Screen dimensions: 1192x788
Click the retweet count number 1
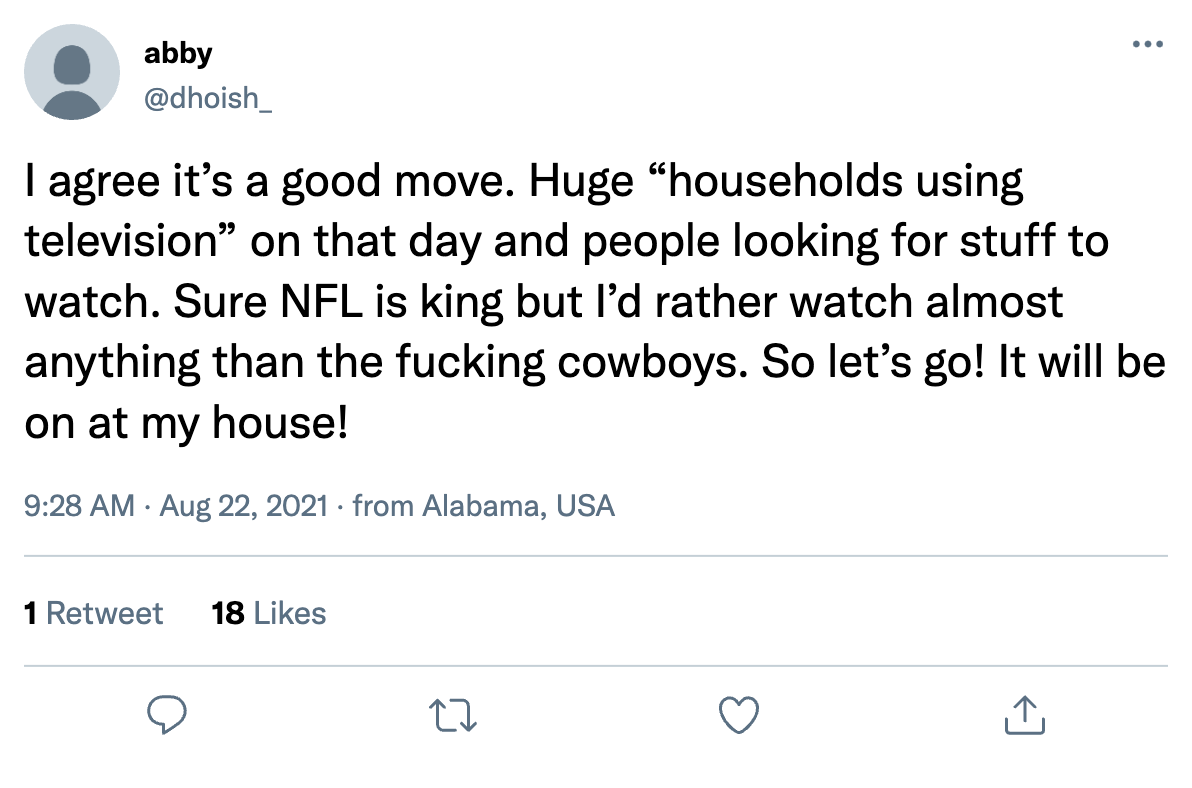(x=31, y=612)
